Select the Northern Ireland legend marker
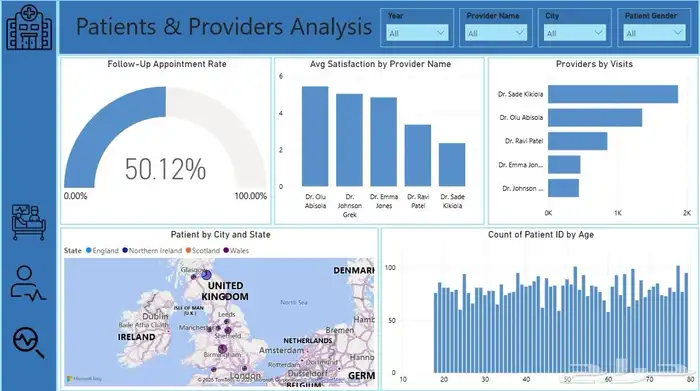This screenshot has width=700, height=391. (x=125, y=250)
